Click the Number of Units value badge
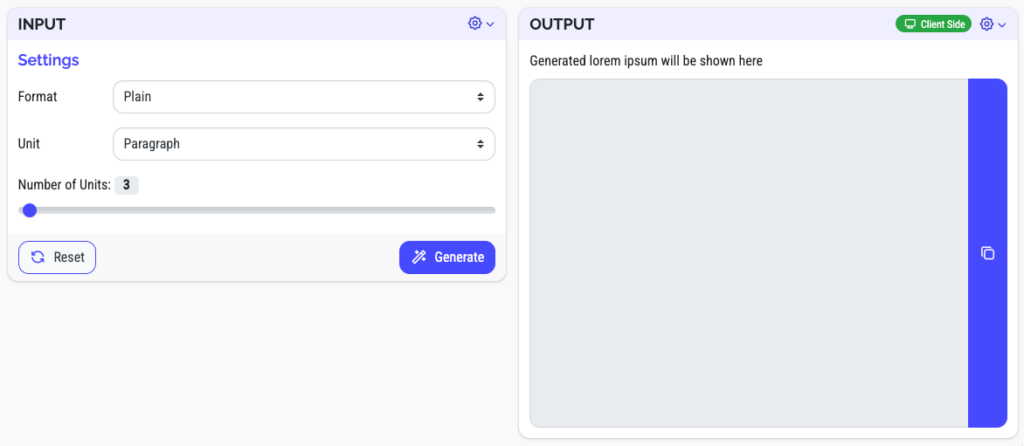This screenshot has height=446, width=1024. [127, 185]
